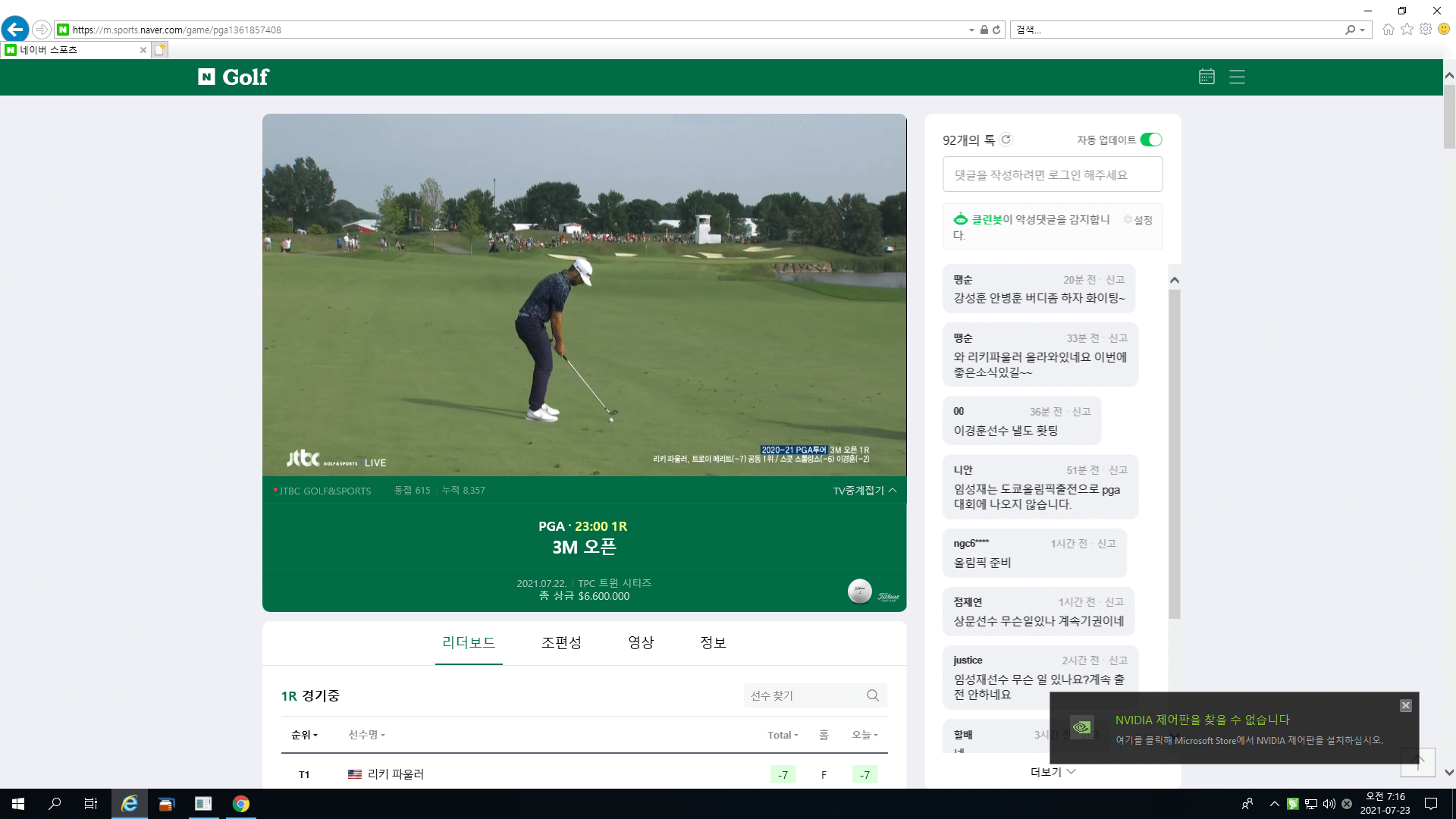Click the volume icon in system tray

tap(1329, 804)
